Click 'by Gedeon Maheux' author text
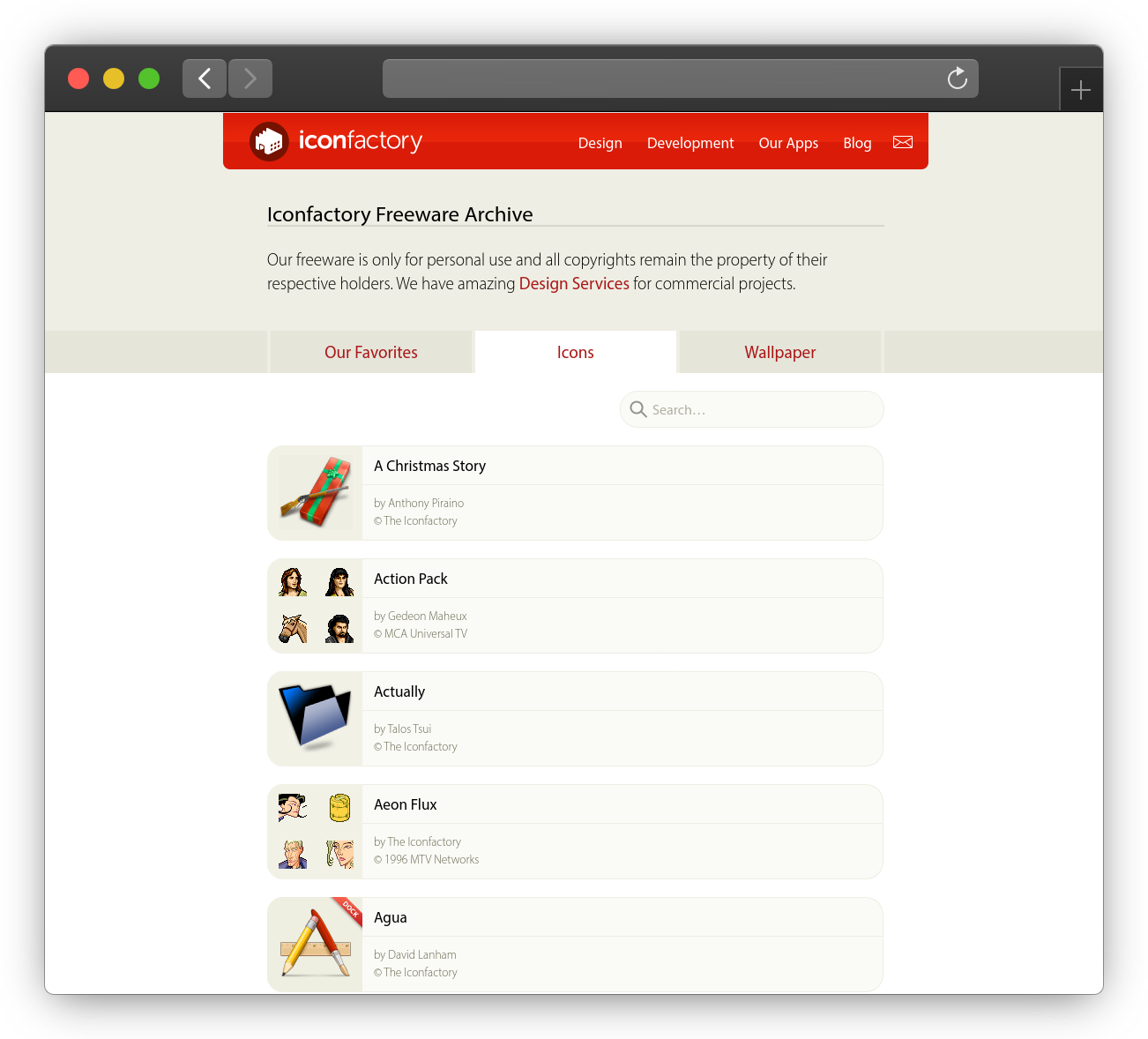1148x1039 pixels. tap(421, 616)
